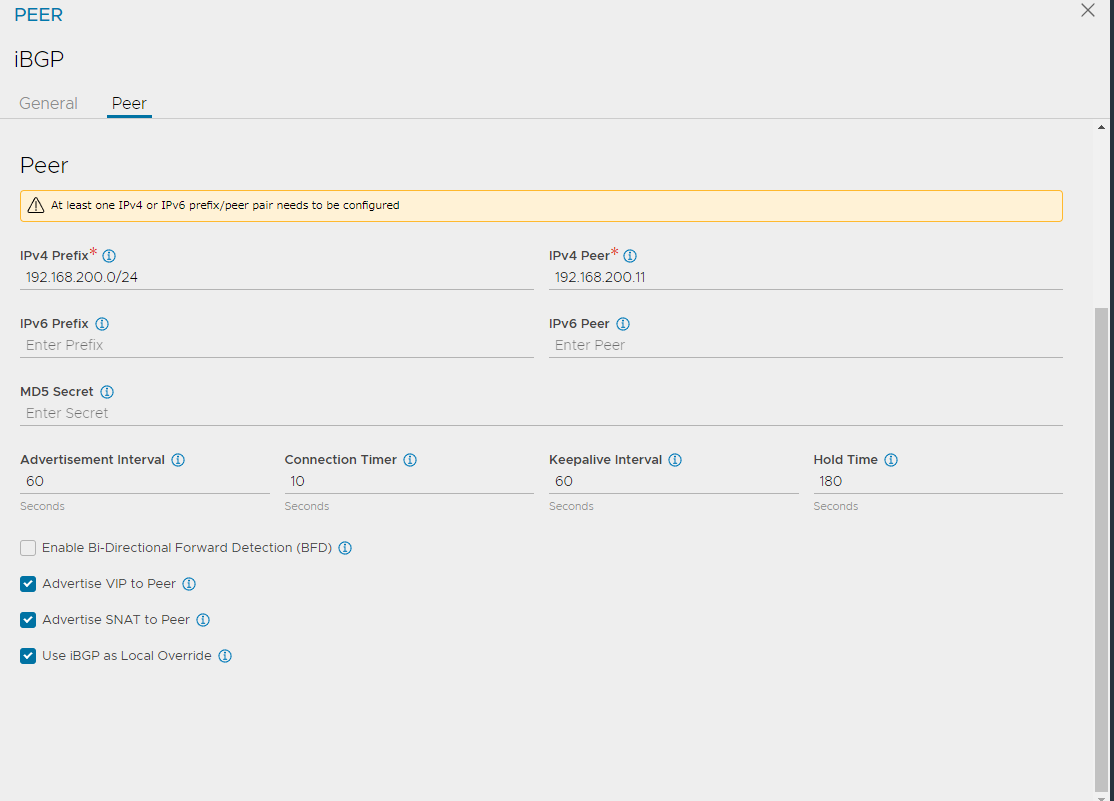Edit the Connection Timer value

tap(409, 482)
